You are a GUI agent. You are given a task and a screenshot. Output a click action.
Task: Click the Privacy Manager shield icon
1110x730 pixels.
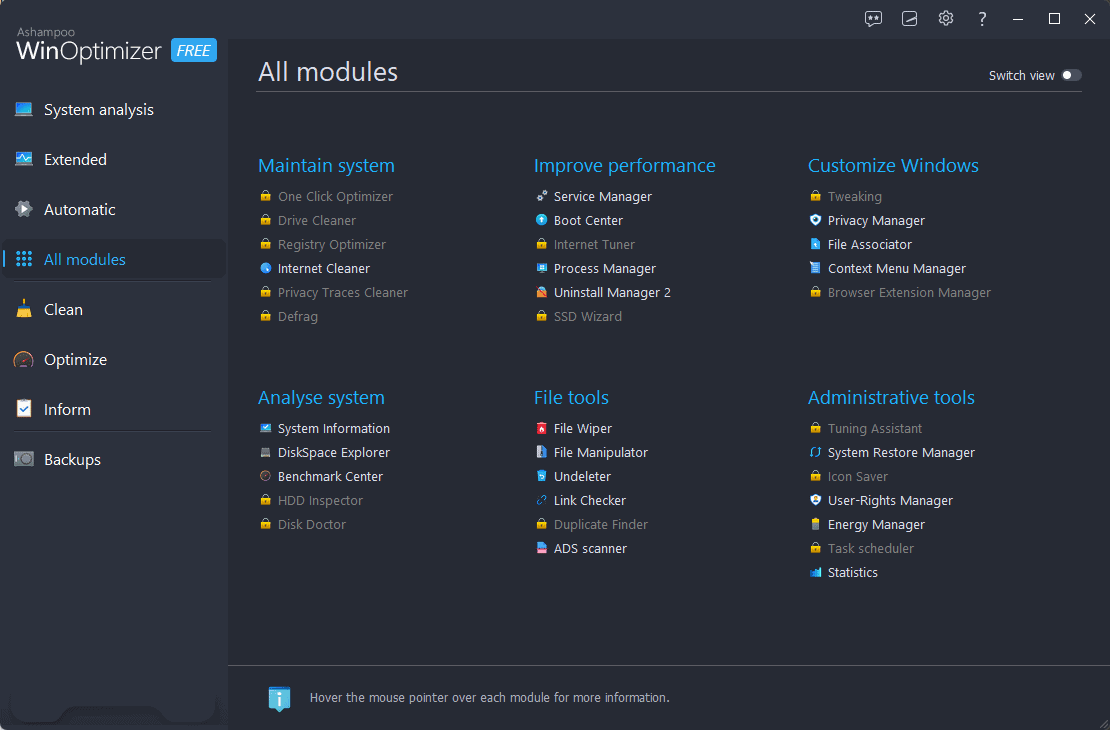click(x=816, y=220)
